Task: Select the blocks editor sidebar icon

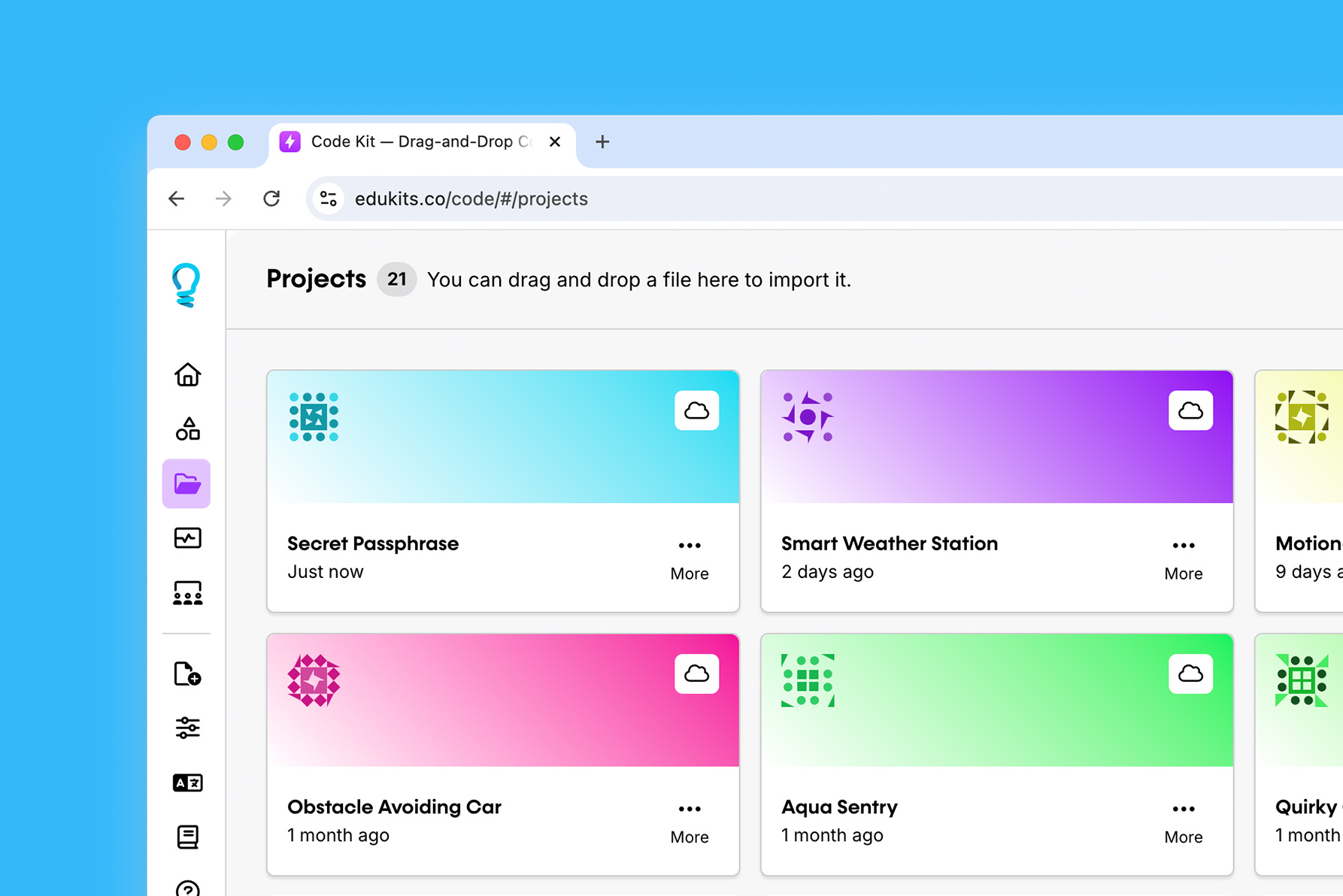Action: [187, 429]
